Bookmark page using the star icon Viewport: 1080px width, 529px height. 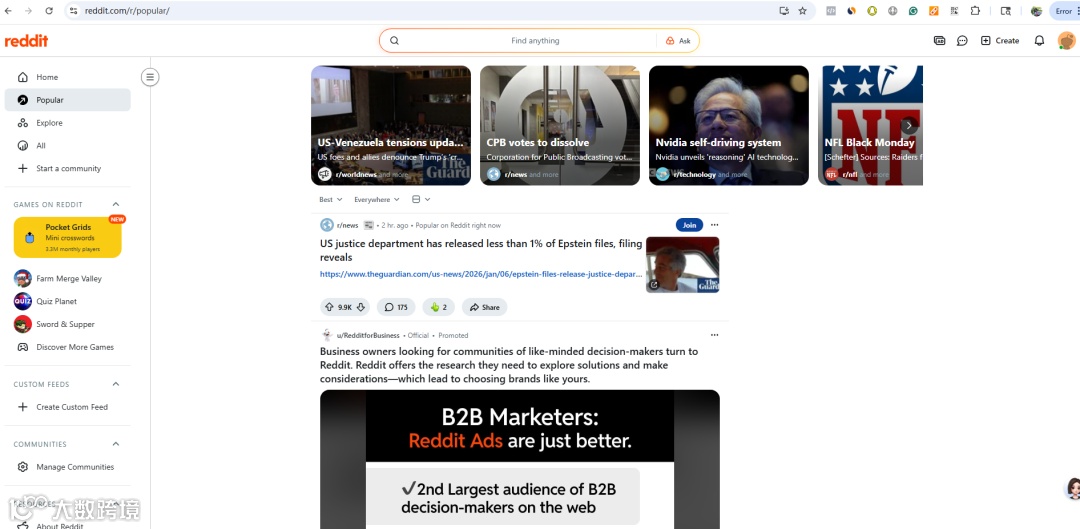click(x=802, y=11)
